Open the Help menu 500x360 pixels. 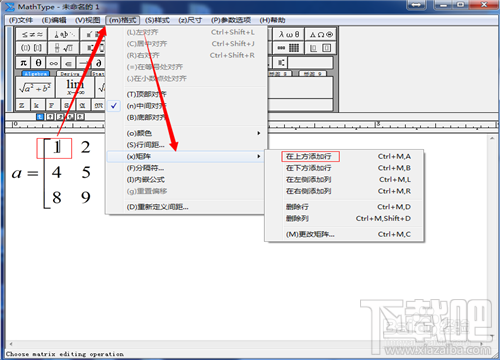point(272,20)
